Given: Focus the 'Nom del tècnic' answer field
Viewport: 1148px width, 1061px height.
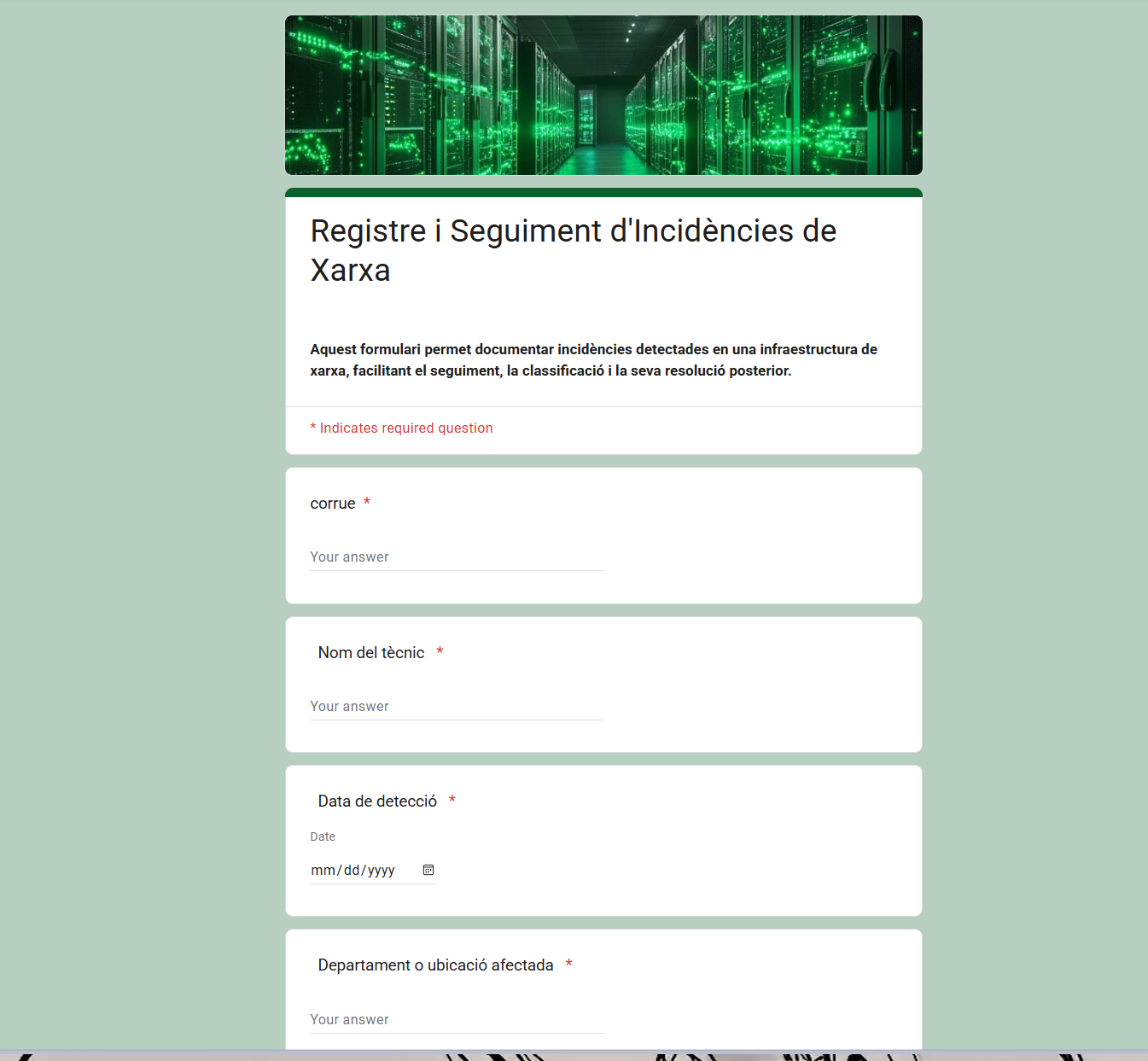Looking at the screenshot, I should click(x=457, y=707).
